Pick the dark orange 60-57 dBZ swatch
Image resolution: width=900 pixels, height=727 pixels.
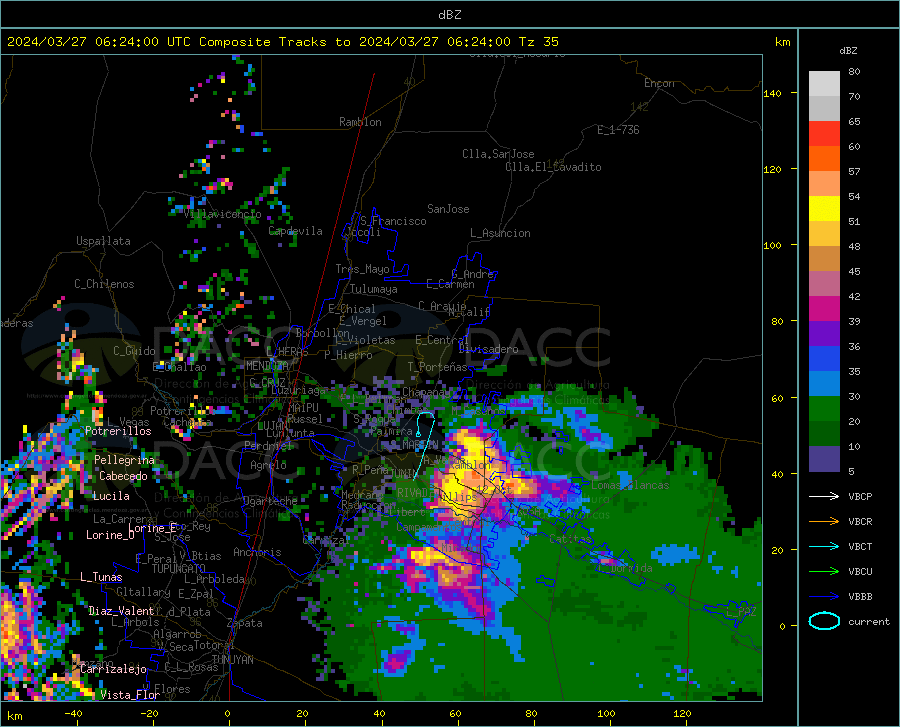pyautogui.click(x=824, y=158)
